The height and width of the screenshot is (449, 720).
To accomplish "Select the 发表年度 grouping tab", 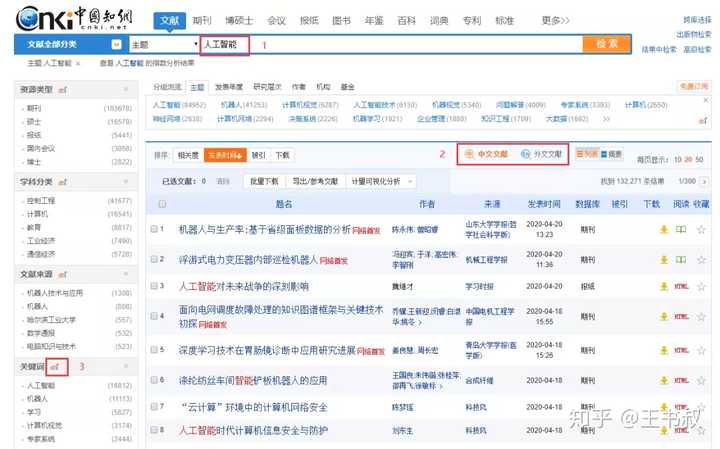I will click(x=228, y=88).
